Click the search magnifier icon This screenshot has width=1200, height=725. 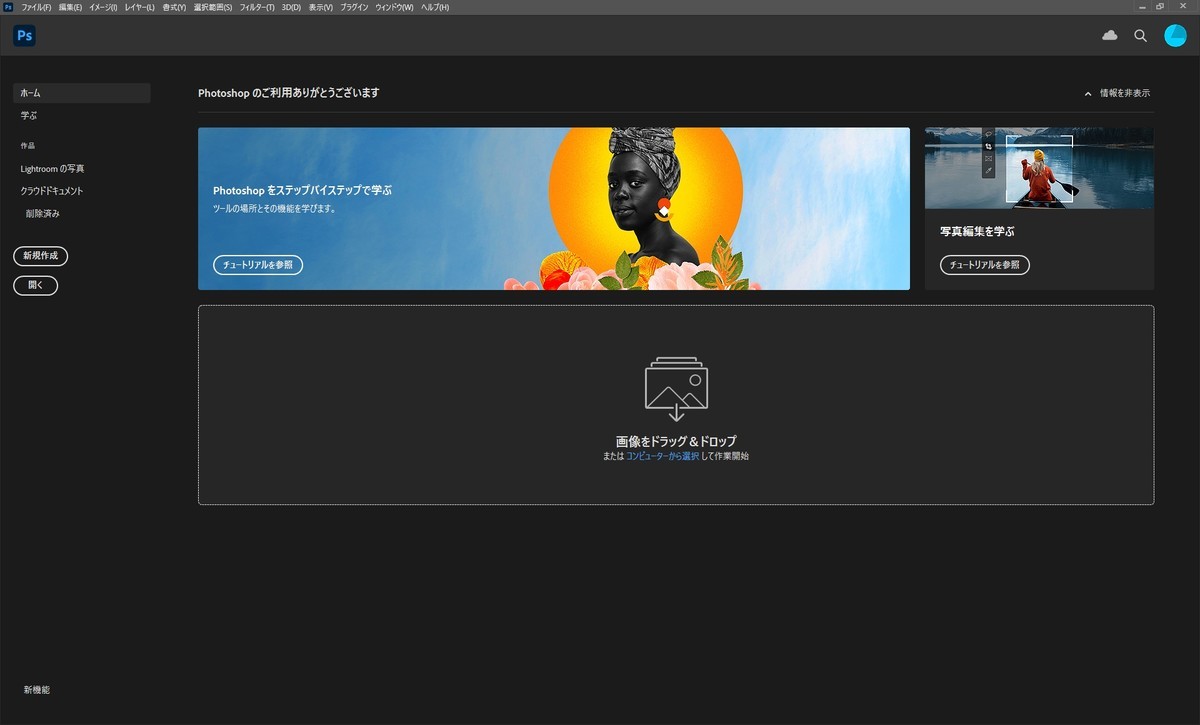(1140, 36)
